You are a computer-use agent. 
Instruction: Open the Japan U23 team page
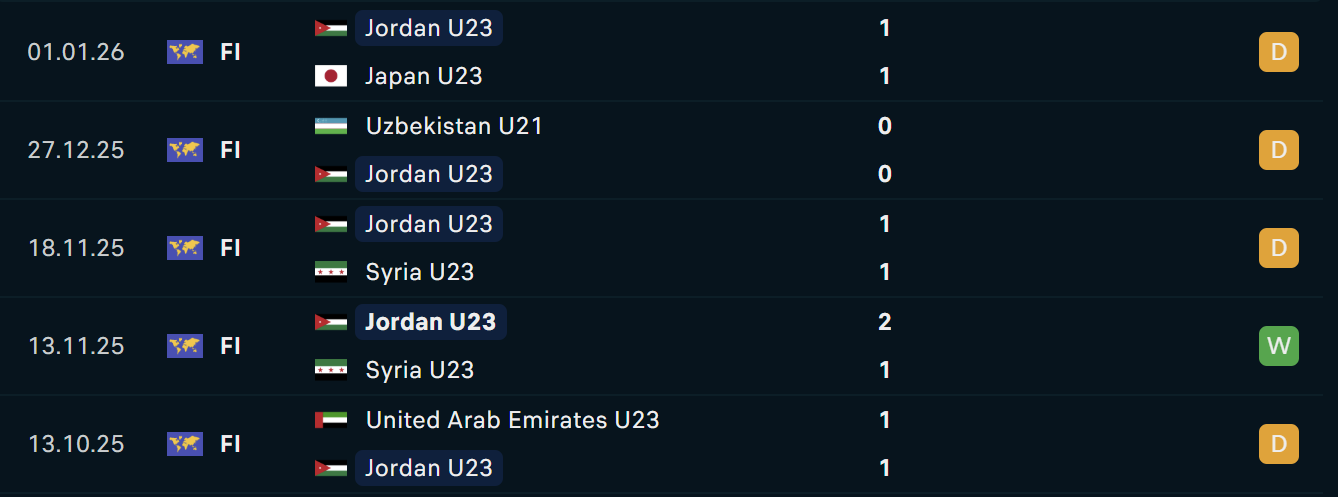pos(424,76)
